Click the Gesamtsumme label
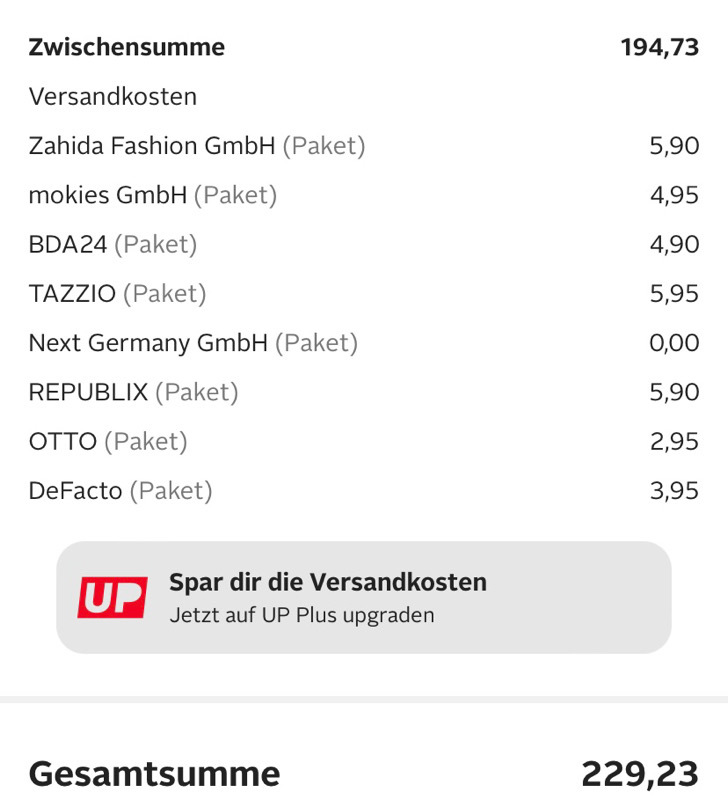The image size is (728, 800). [155, 774]
